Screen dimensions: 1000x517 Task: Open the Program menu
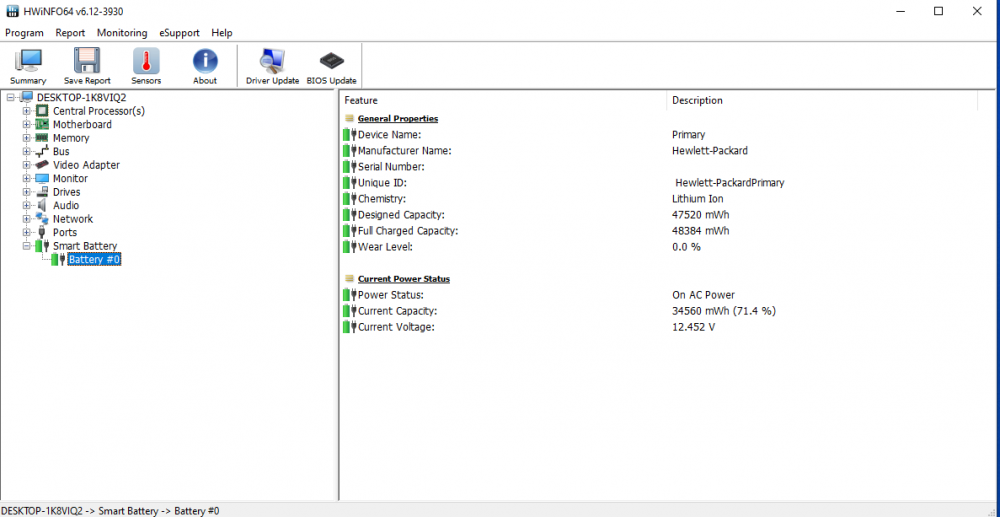point(24,33)
